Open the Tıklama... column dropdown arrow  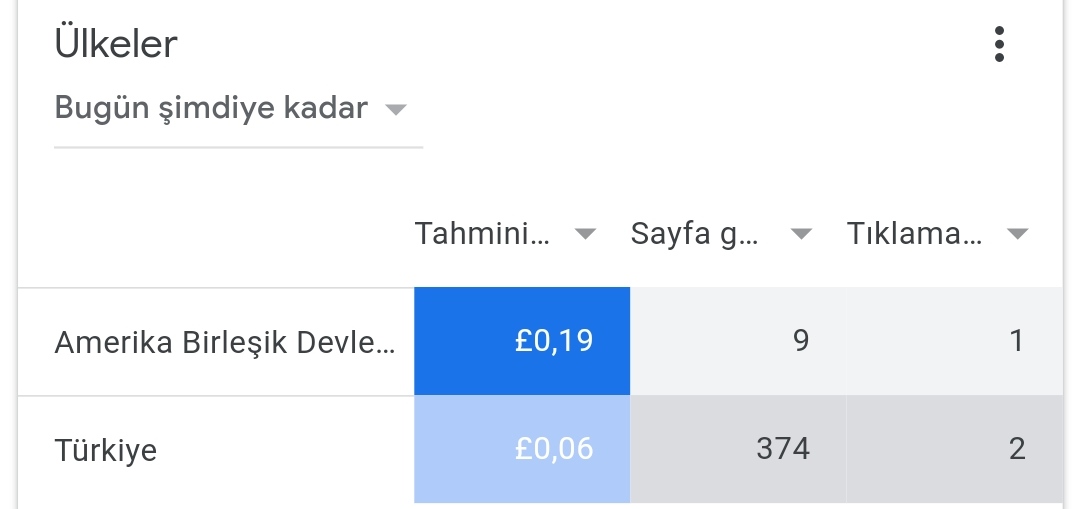tap(1017, 234)
